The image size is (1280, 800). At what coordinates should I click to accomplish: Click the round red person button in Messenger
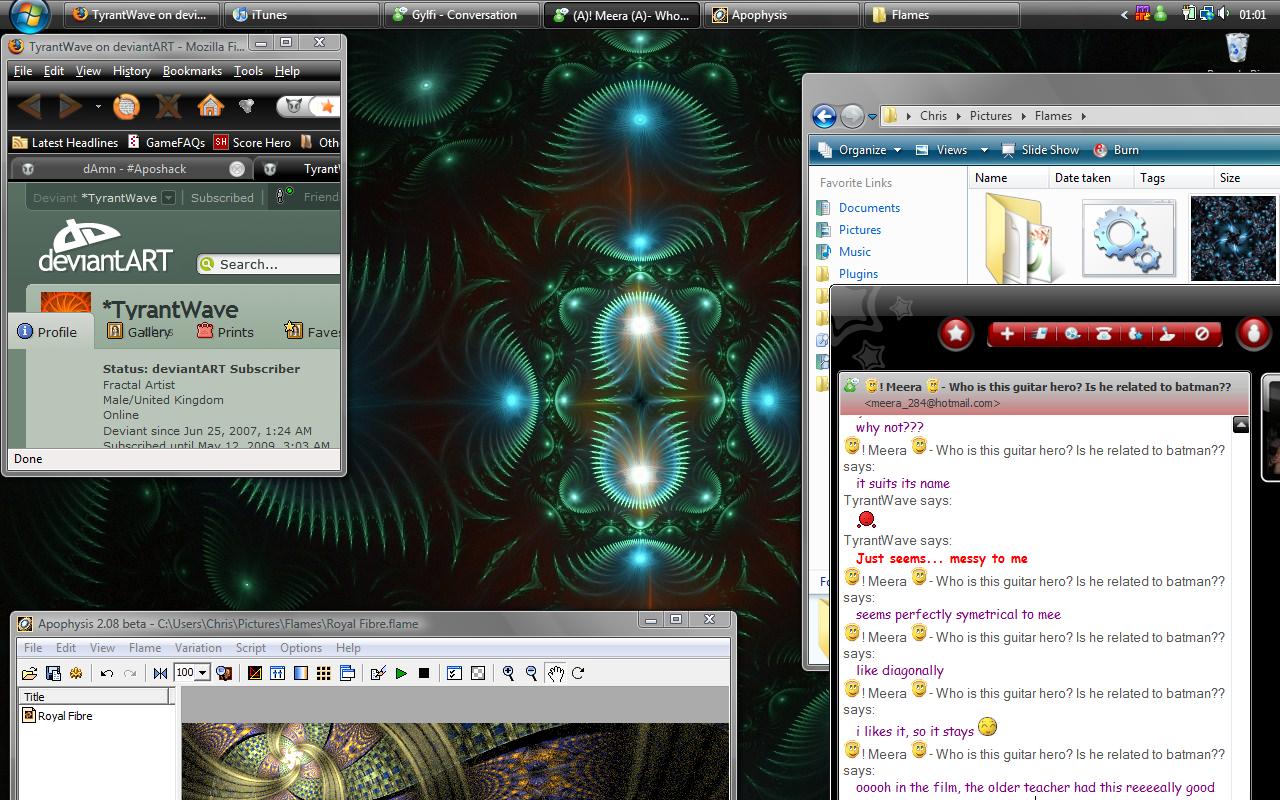[x=1253, y=334]
